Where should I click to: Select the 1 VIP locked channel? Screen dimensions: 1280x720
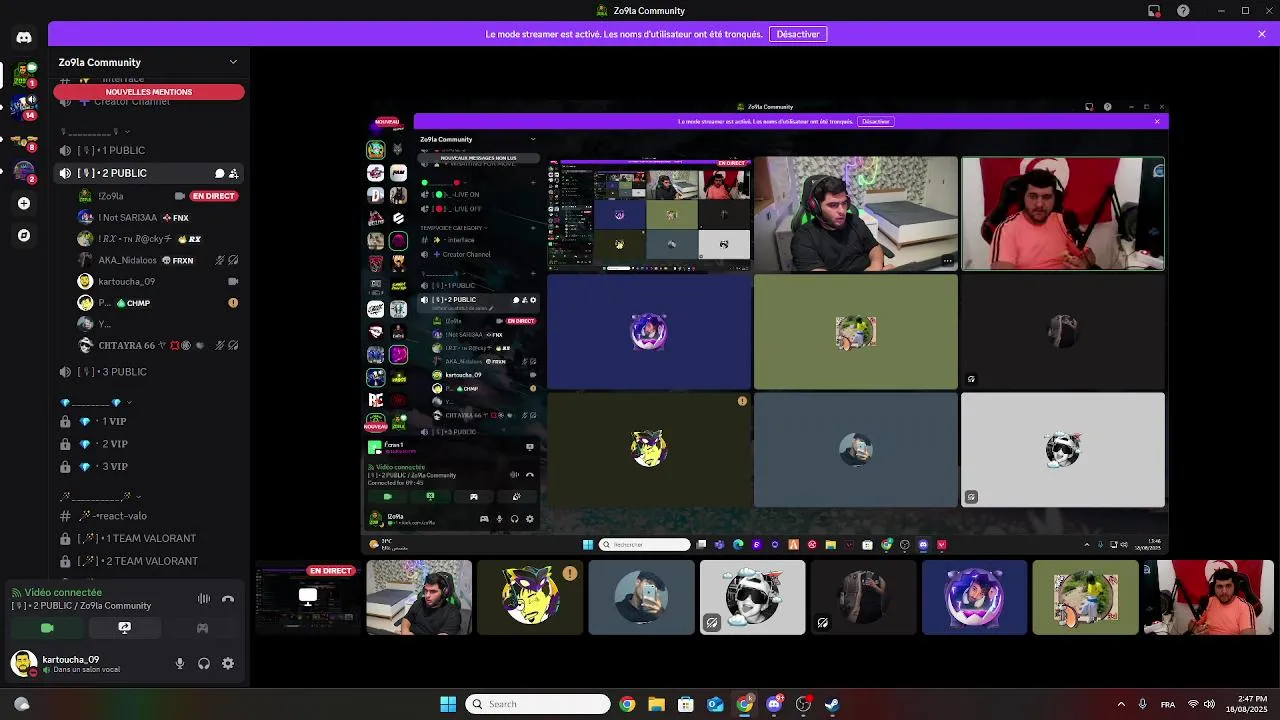pyautogui.click(x=150, y=422)
